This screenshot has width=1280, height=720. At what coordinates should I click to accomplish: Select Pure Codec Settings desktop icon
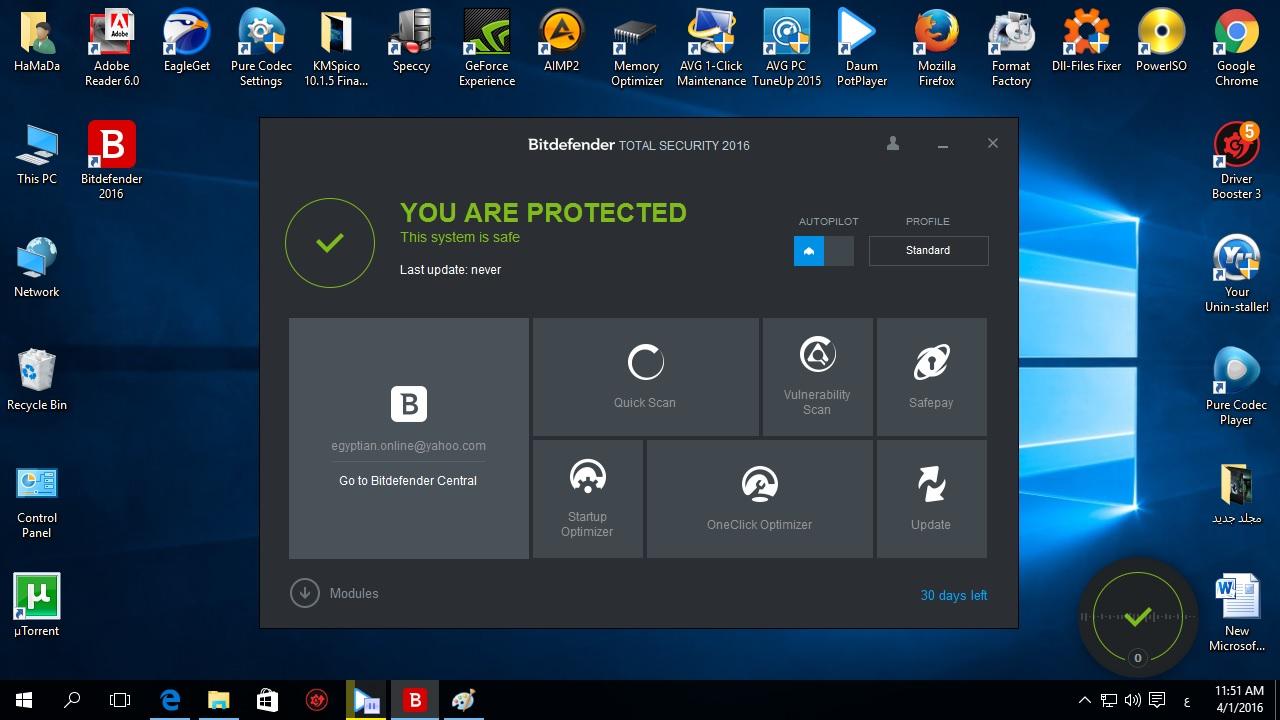coord(261,48)
